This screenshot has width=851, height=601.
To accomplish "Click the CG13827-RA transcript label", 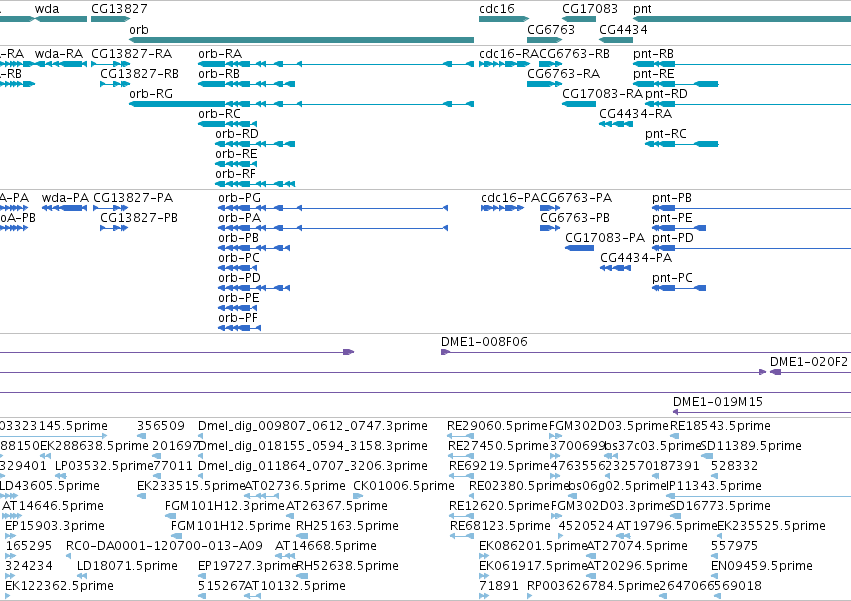I will (x=131, y=54).
